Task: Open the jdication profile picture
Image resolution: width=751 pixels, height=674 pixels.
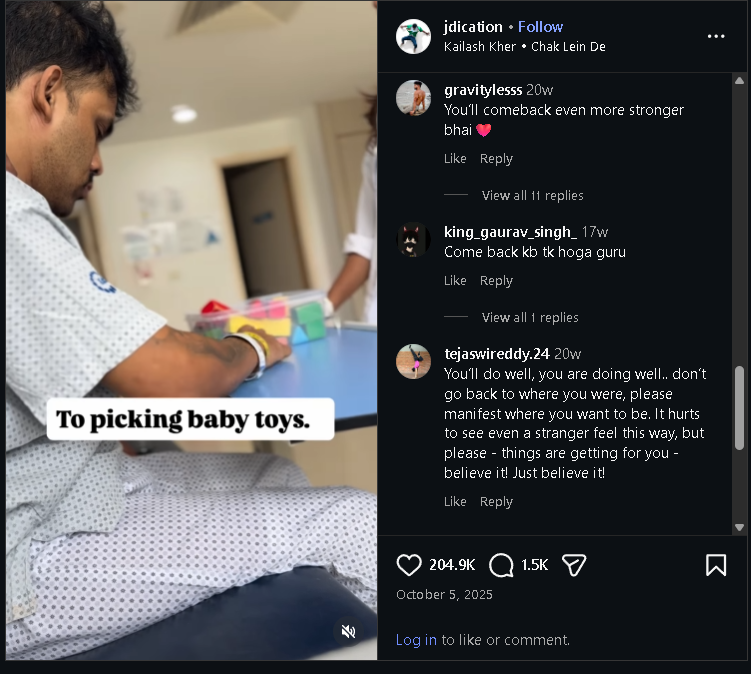Action: [x=413, y=36]
